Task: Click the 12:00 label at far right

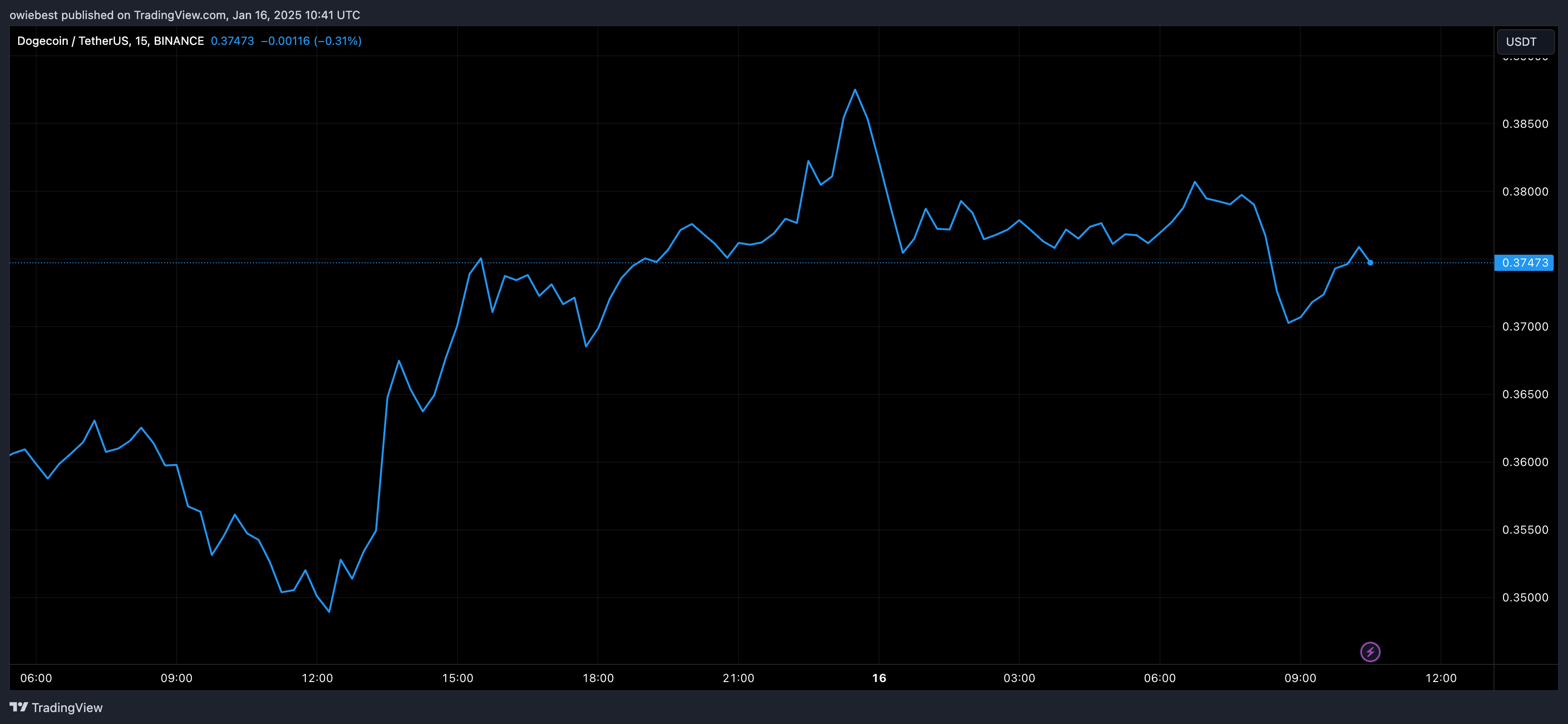Action: pos(1441,678)
